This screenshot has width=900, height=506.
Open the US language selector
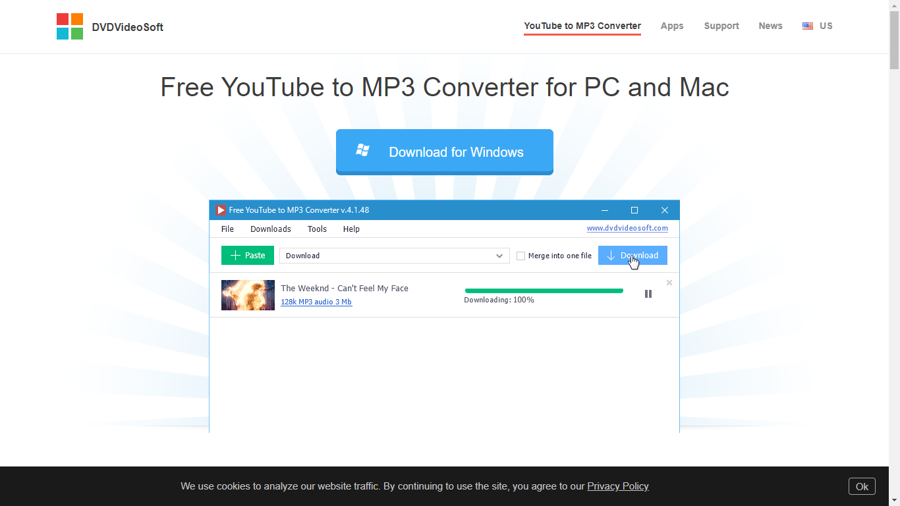(817, 26)
